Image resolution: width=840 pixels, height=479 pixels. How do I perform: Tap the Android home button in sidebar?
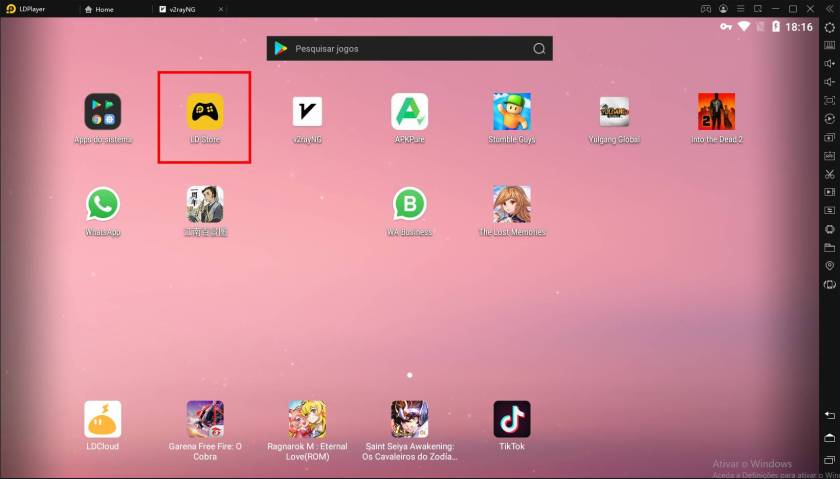point(829,437)
